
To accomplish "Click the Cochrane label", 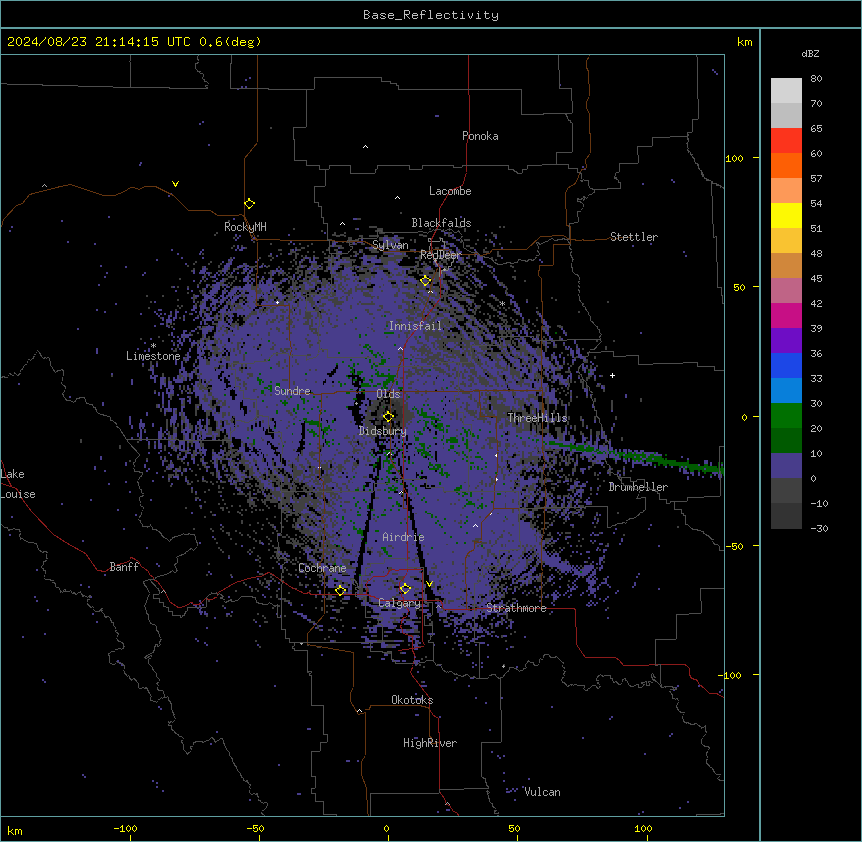I will click(322, 568).
